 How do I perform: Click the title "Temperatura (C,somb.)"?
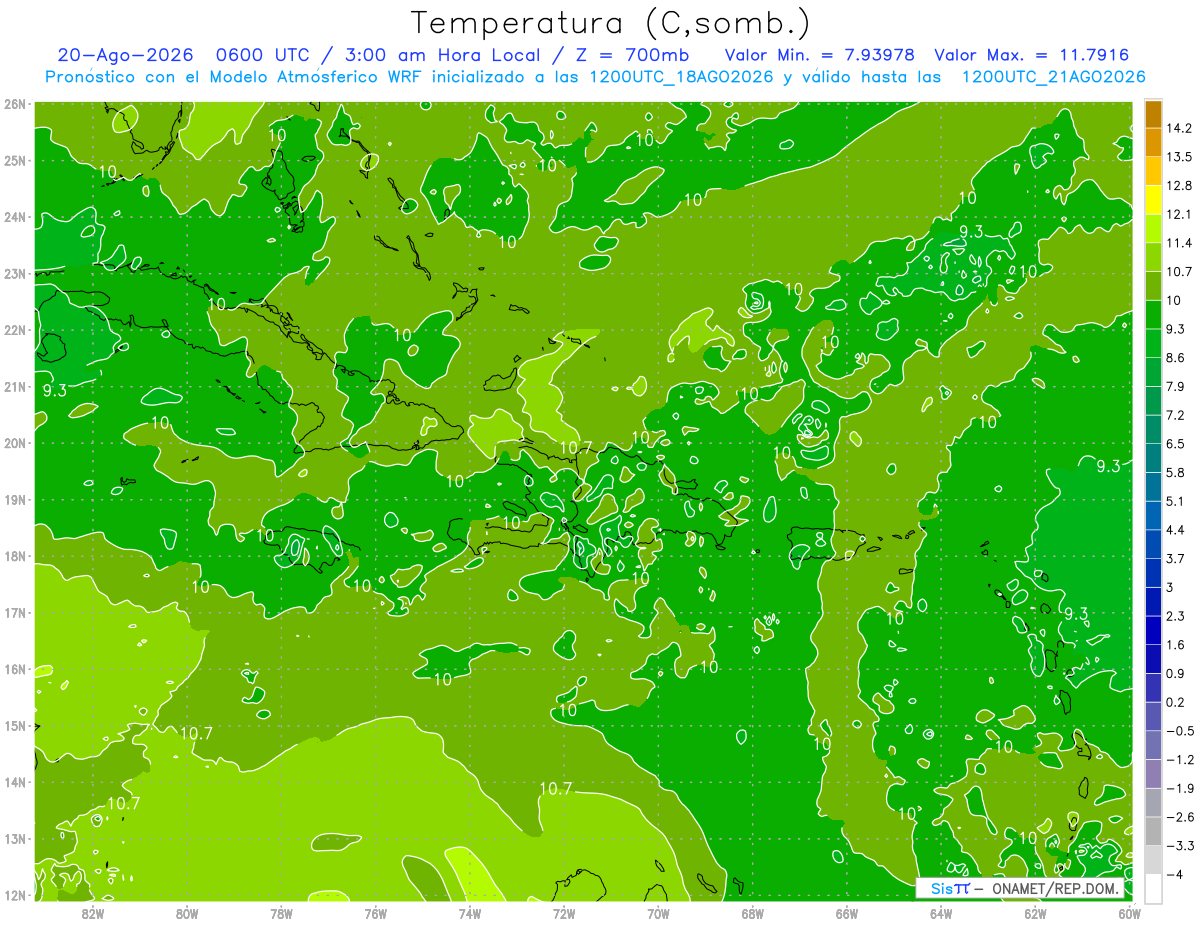611,23
